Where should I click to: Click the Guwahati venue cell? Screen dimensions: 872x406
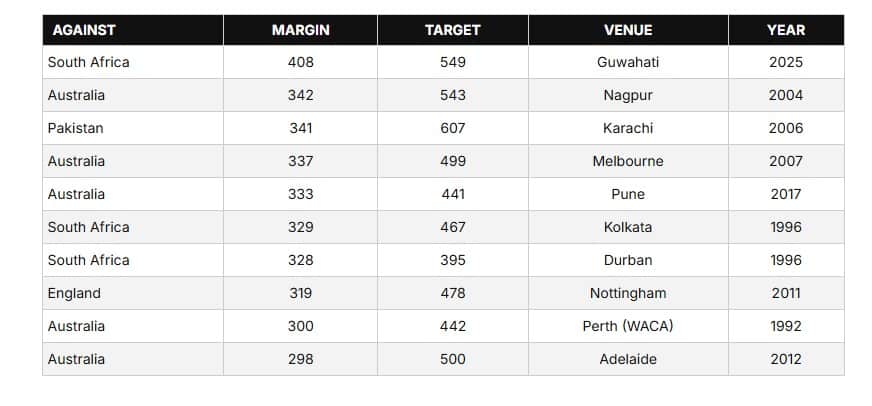click(628, 62)
